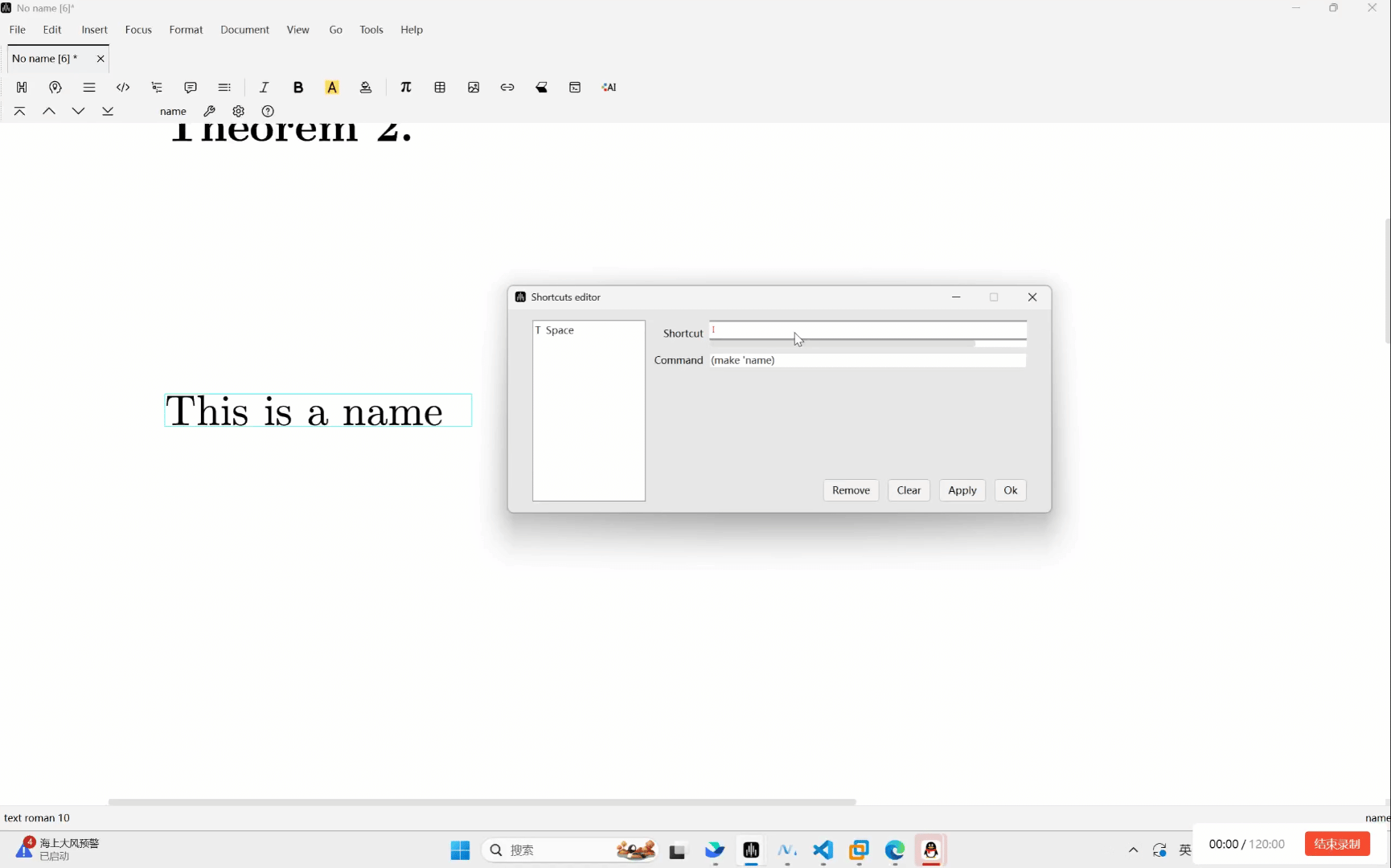
Task: Open Visual Studio Code from taskbar
Action: click(x=823, y=850)
